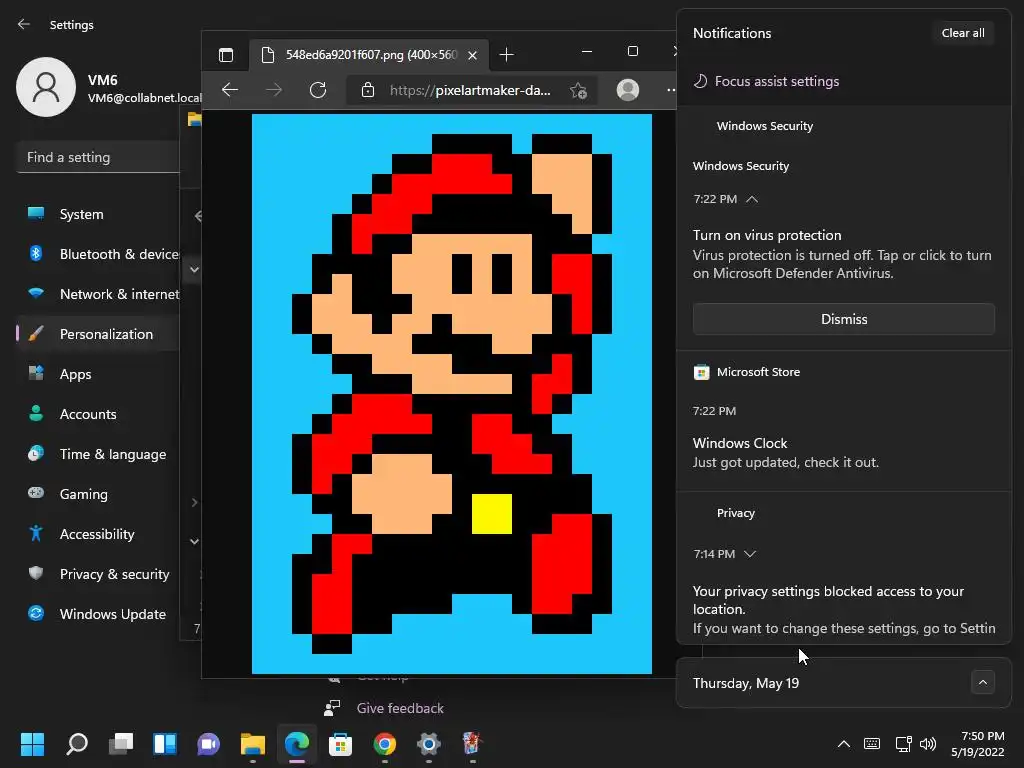Screen dimensions: 1024x768
Task: Collapse the Windows Security 7:22 PM notification
Action: point(752,199)
